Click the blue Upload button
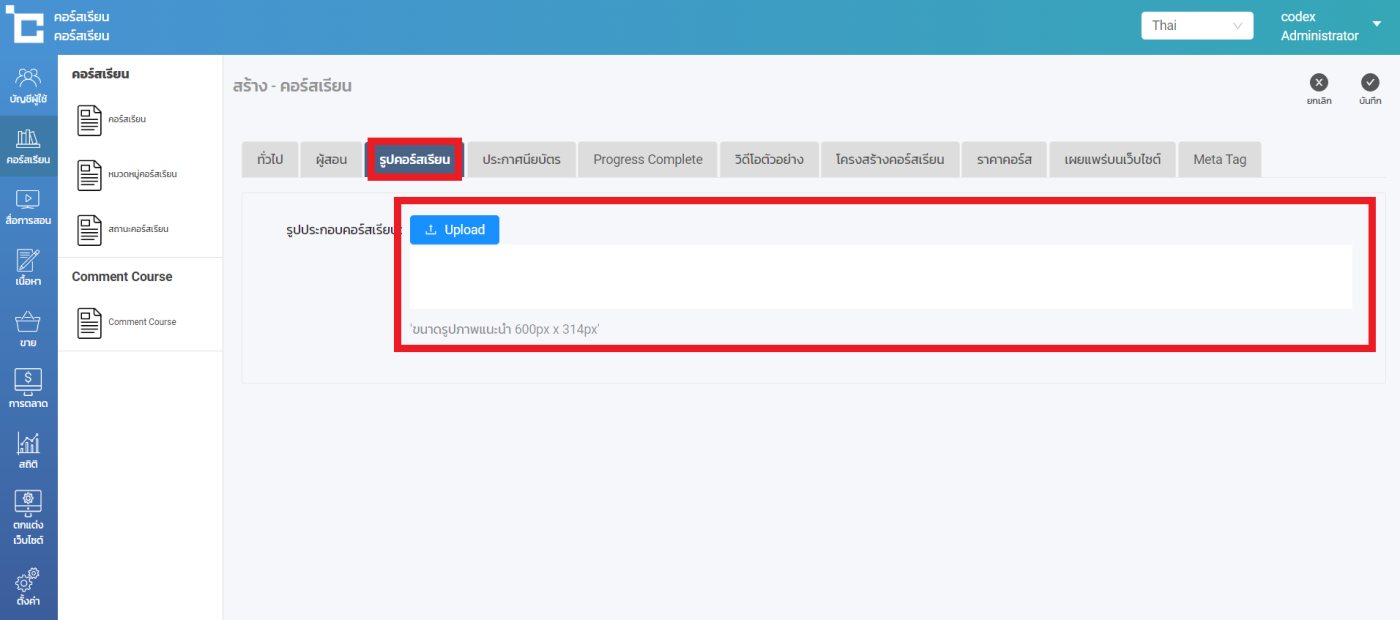The image size is (1400, 620). (454, 230)
